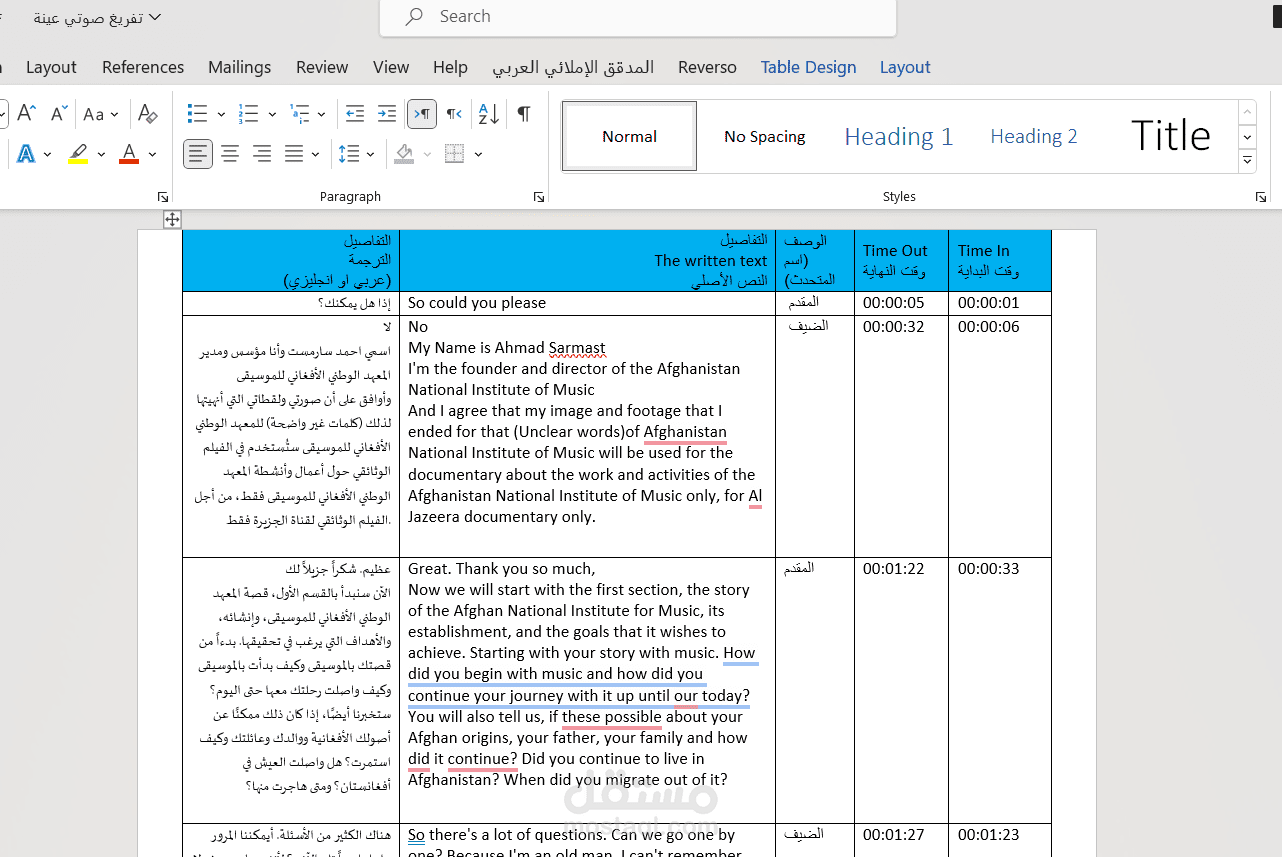Screen dimensions: 1282x857
Task: Apply the Heading 2 style
Action: (1034, 136)
